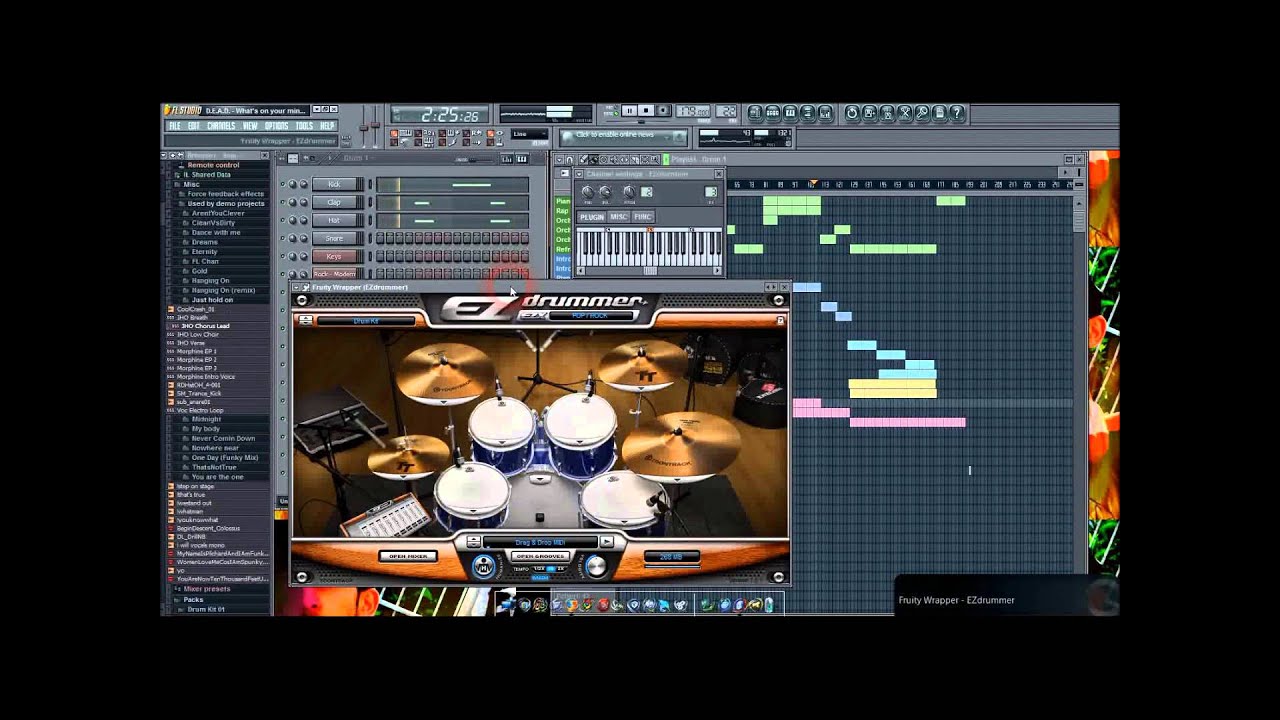Viewport: 1280px width, 720px height.
Task: Open the Line snap dropdown
Action: [x=529, y=134]
